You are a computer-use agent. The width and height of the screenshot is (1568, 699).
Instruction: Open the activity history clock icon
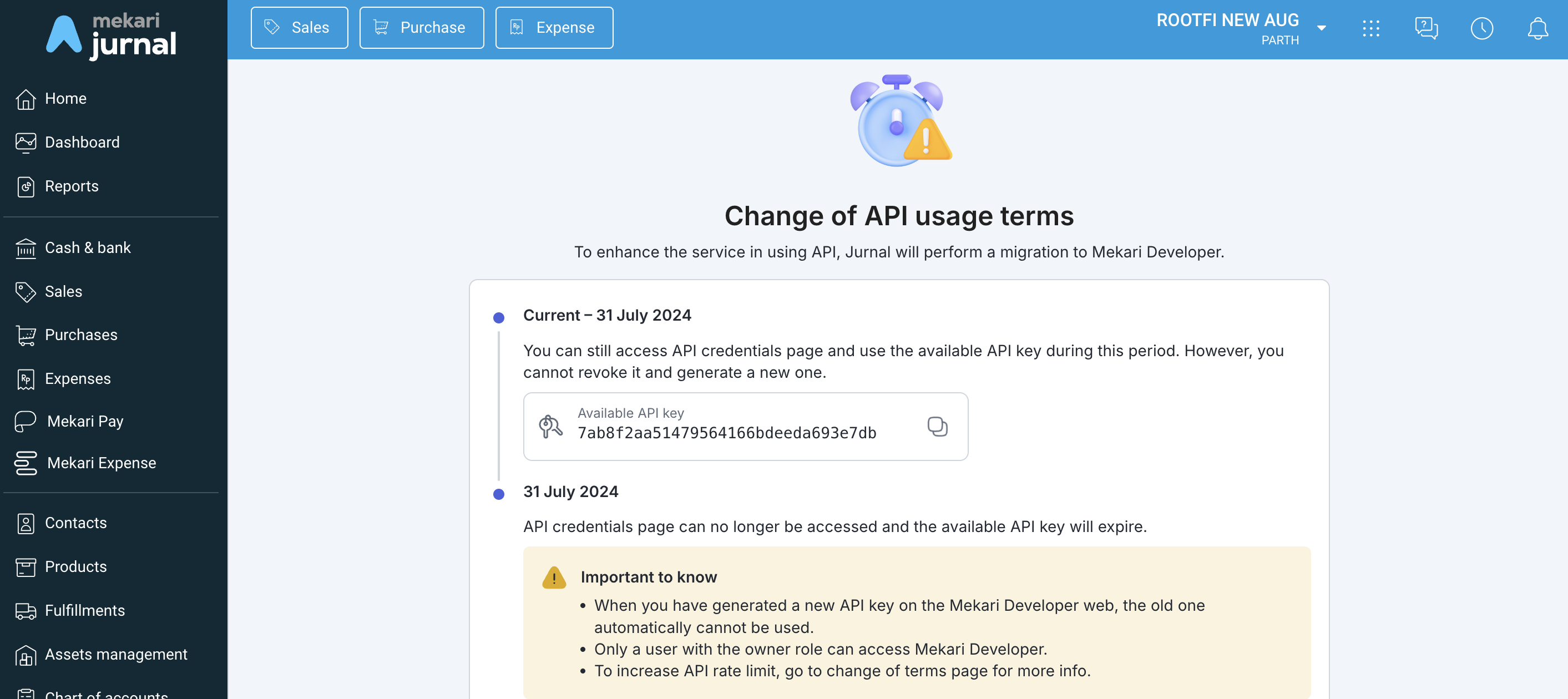(x=1481, y=28)
